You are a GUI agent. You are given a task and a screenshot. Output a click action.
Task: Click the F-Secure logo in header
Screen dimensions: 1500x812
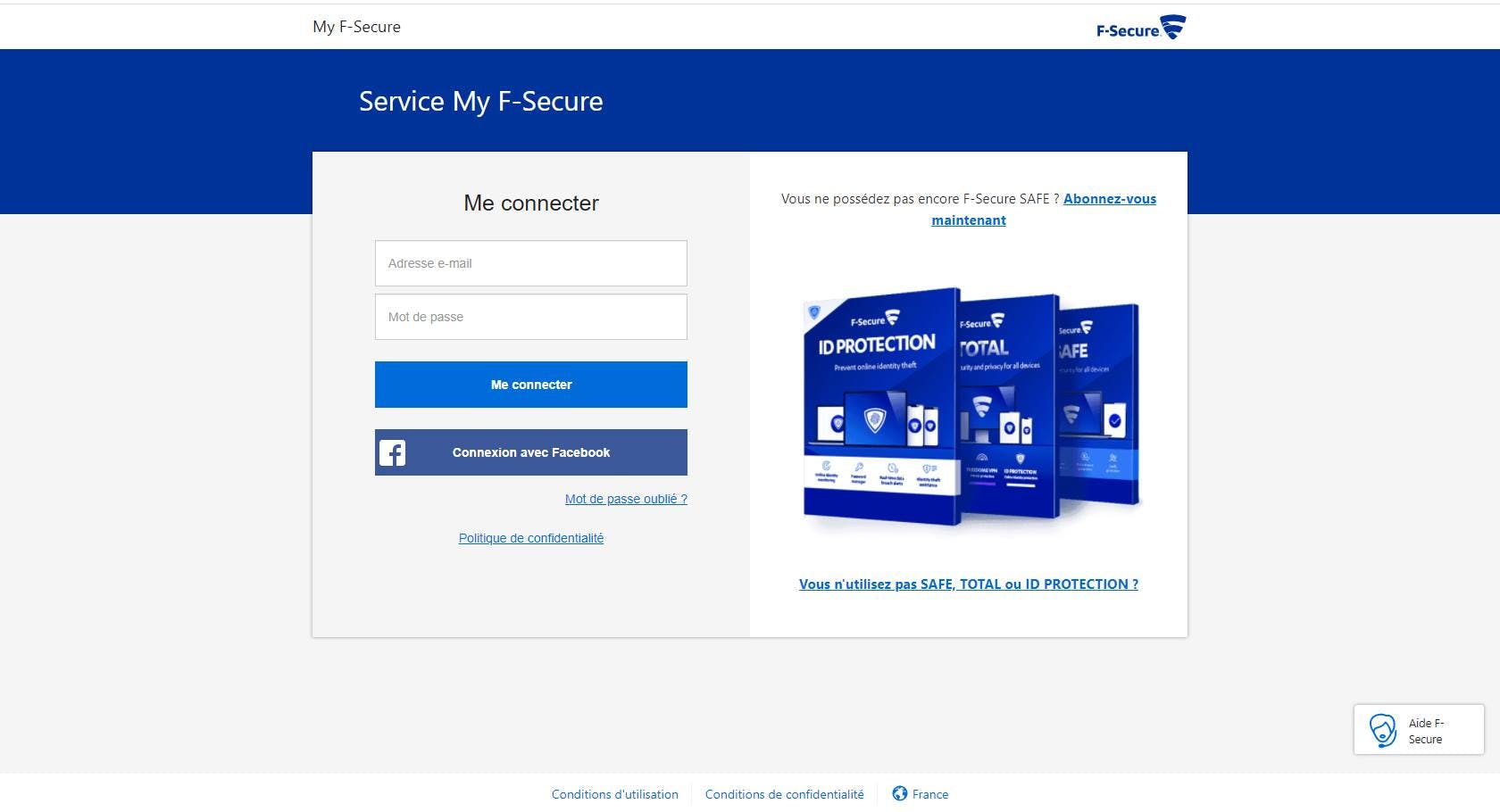tap(1140, 28)
